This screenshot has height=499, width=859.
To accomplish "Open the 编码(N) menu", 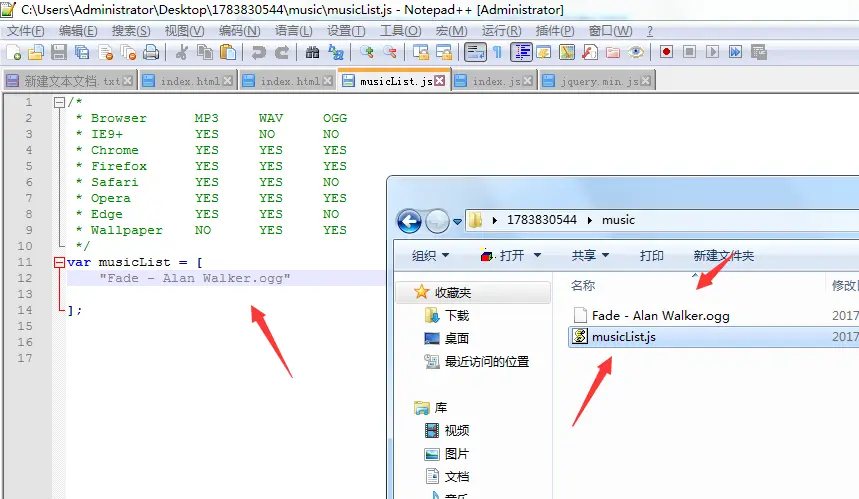I will pyautogui.click(x=238, y=31).
